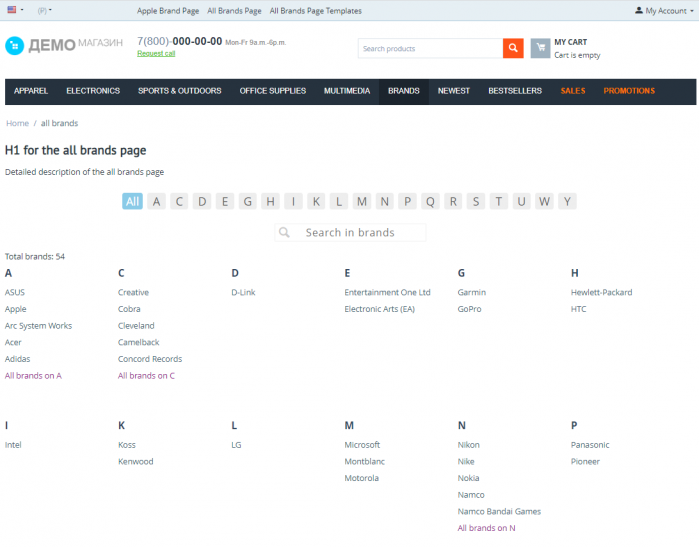Click All brands on N

pos(486,528)
